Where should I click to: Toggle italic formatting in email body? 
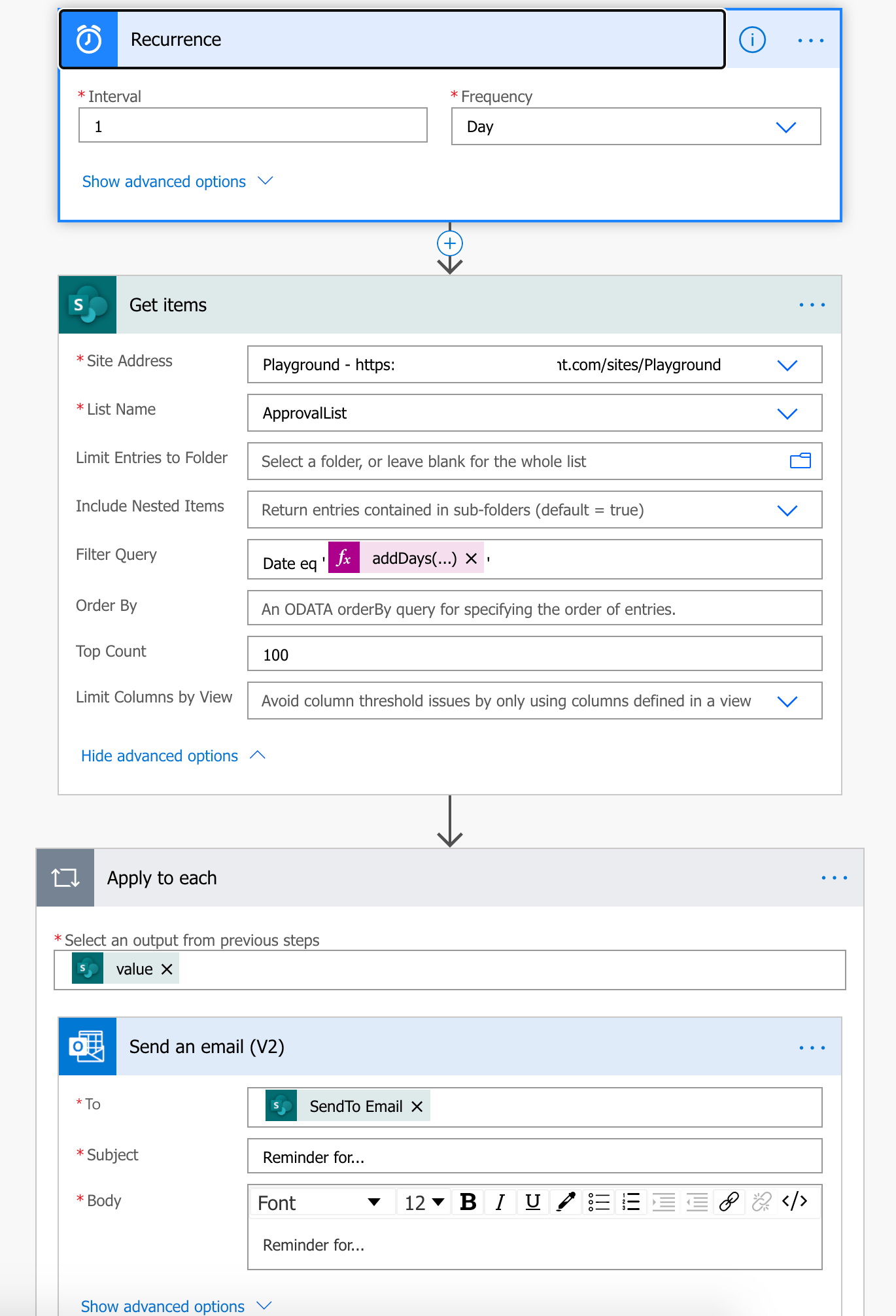click(500, 1202)
